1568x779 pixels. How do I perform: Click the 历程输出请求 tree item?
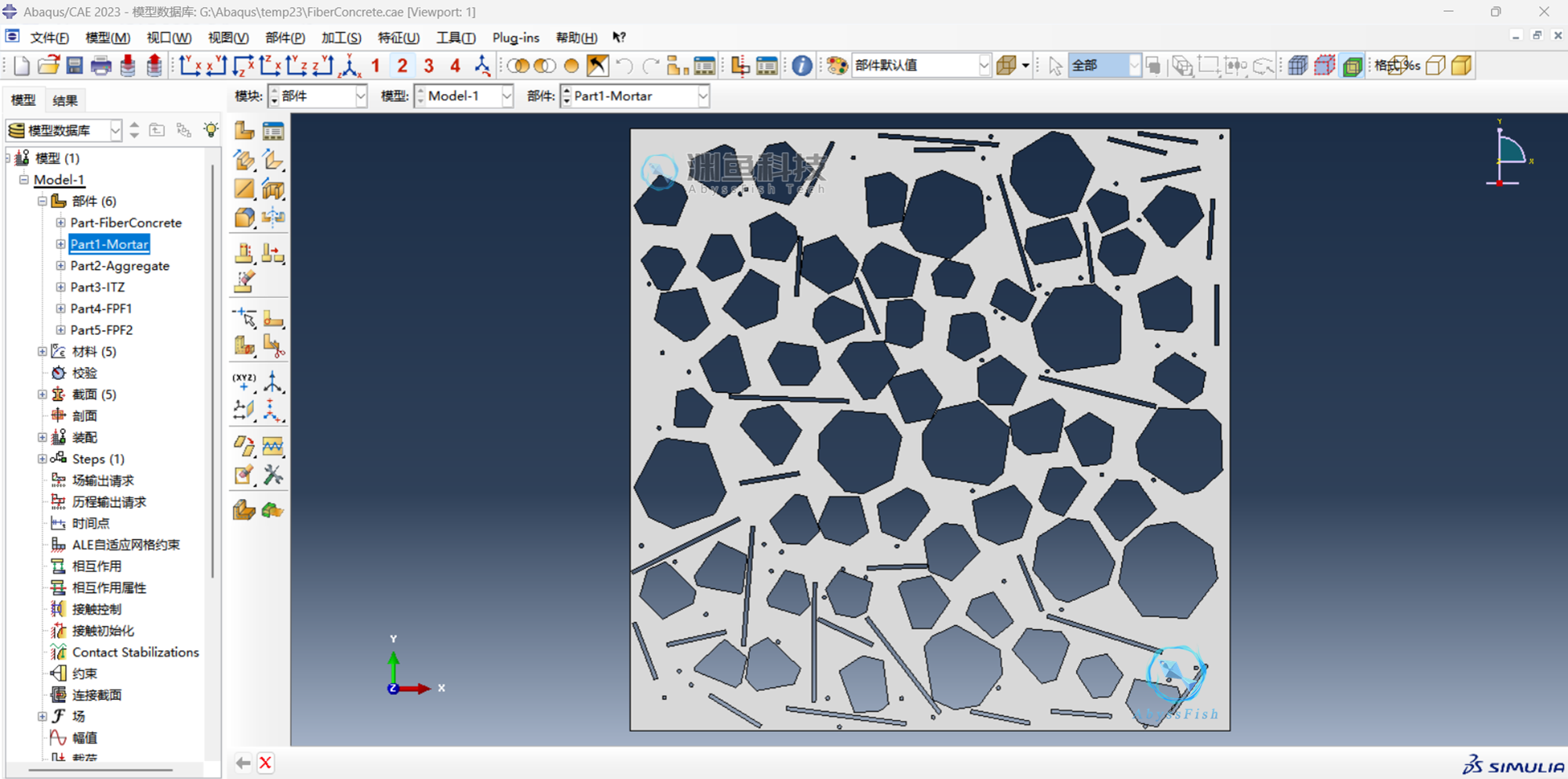109,502
